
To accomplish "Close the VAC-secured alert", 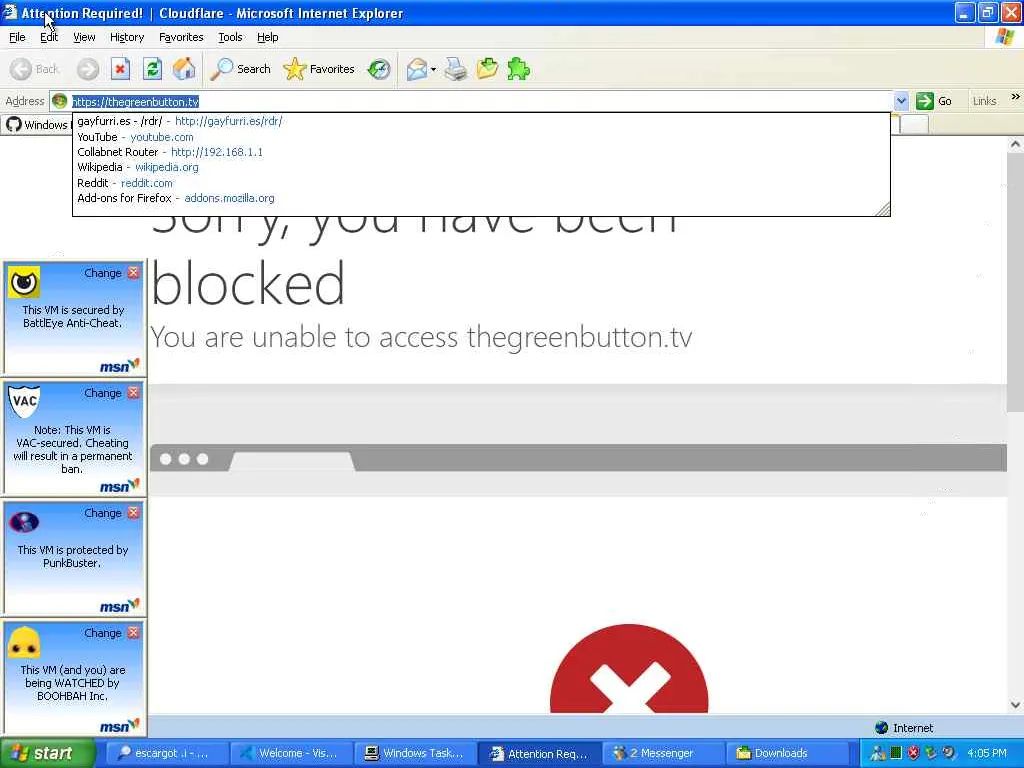I will [133, 392].
